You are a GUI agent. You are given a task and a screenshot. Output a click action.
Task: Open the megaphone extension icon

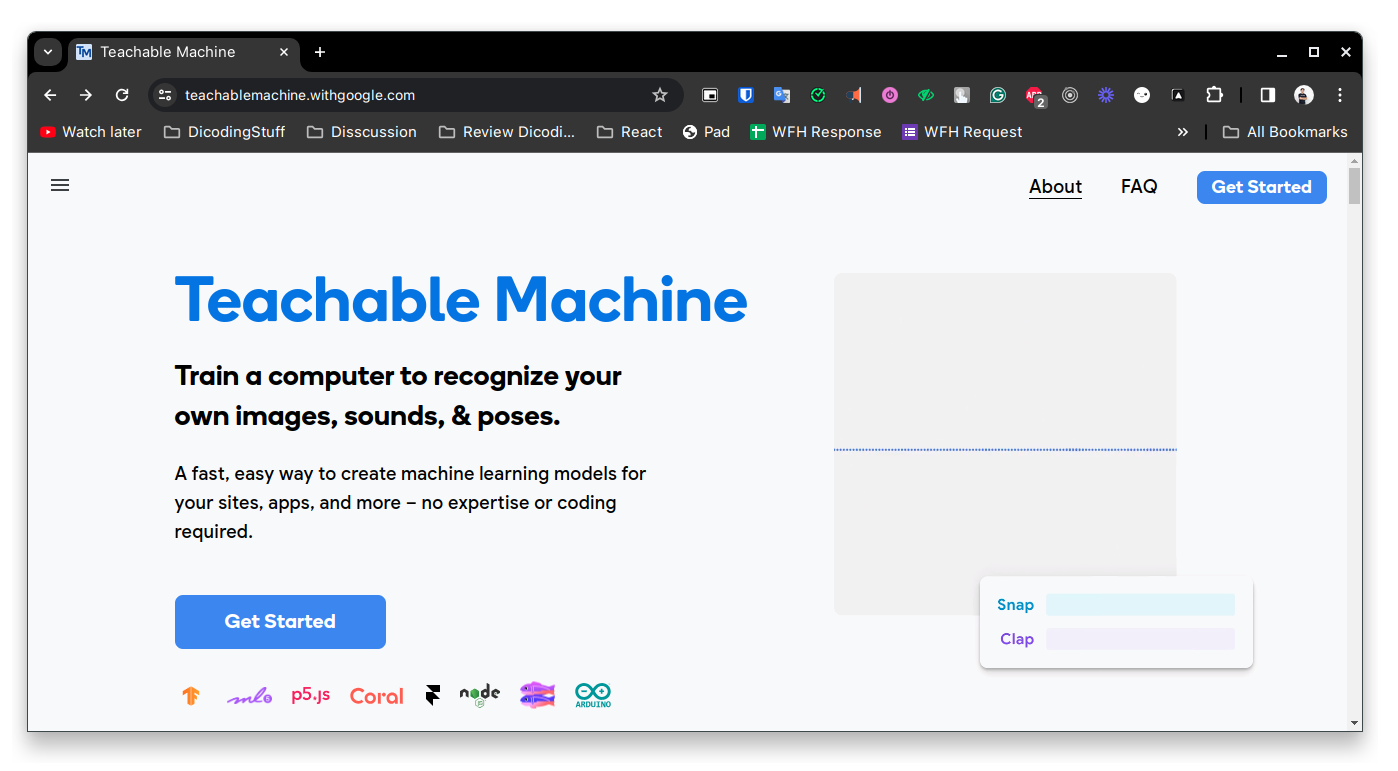854,95
